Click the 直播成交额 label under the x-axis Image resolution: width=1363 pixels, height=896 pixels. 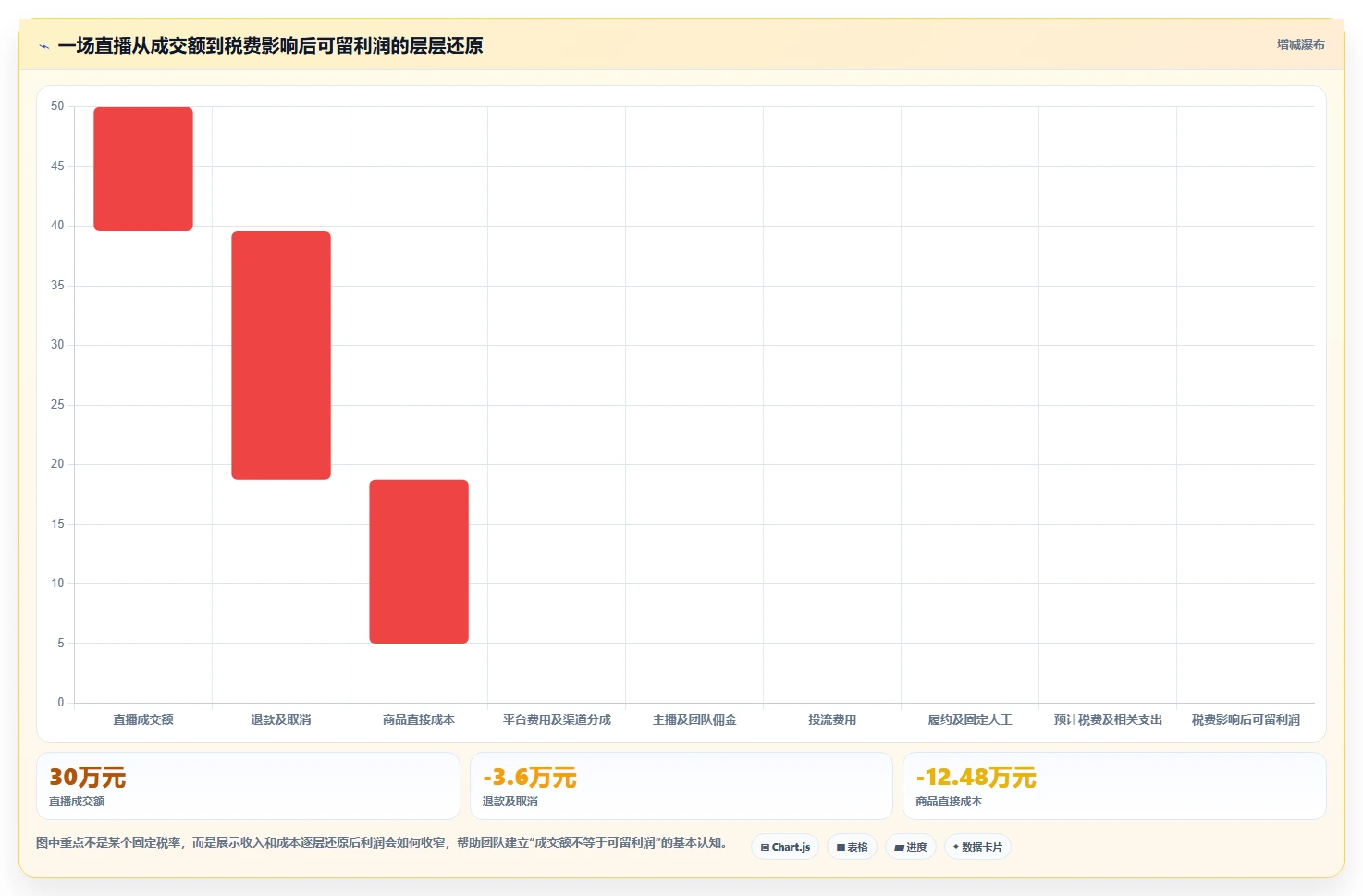(x=143, y=719)
